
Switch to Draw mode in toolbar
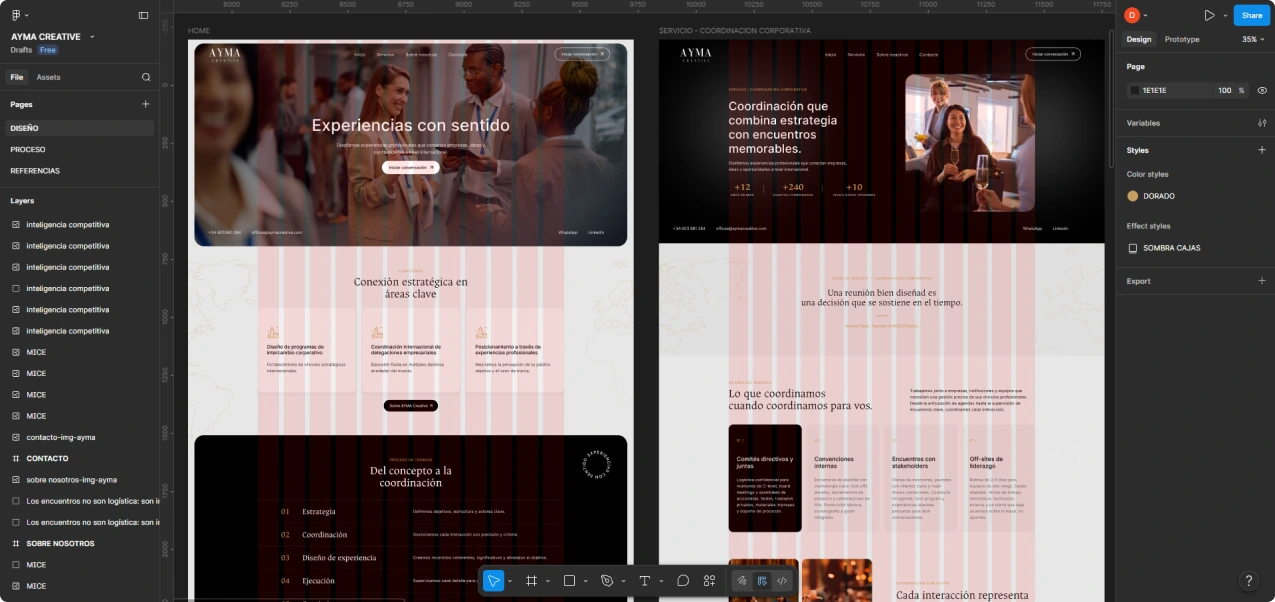tap(742, 580)
